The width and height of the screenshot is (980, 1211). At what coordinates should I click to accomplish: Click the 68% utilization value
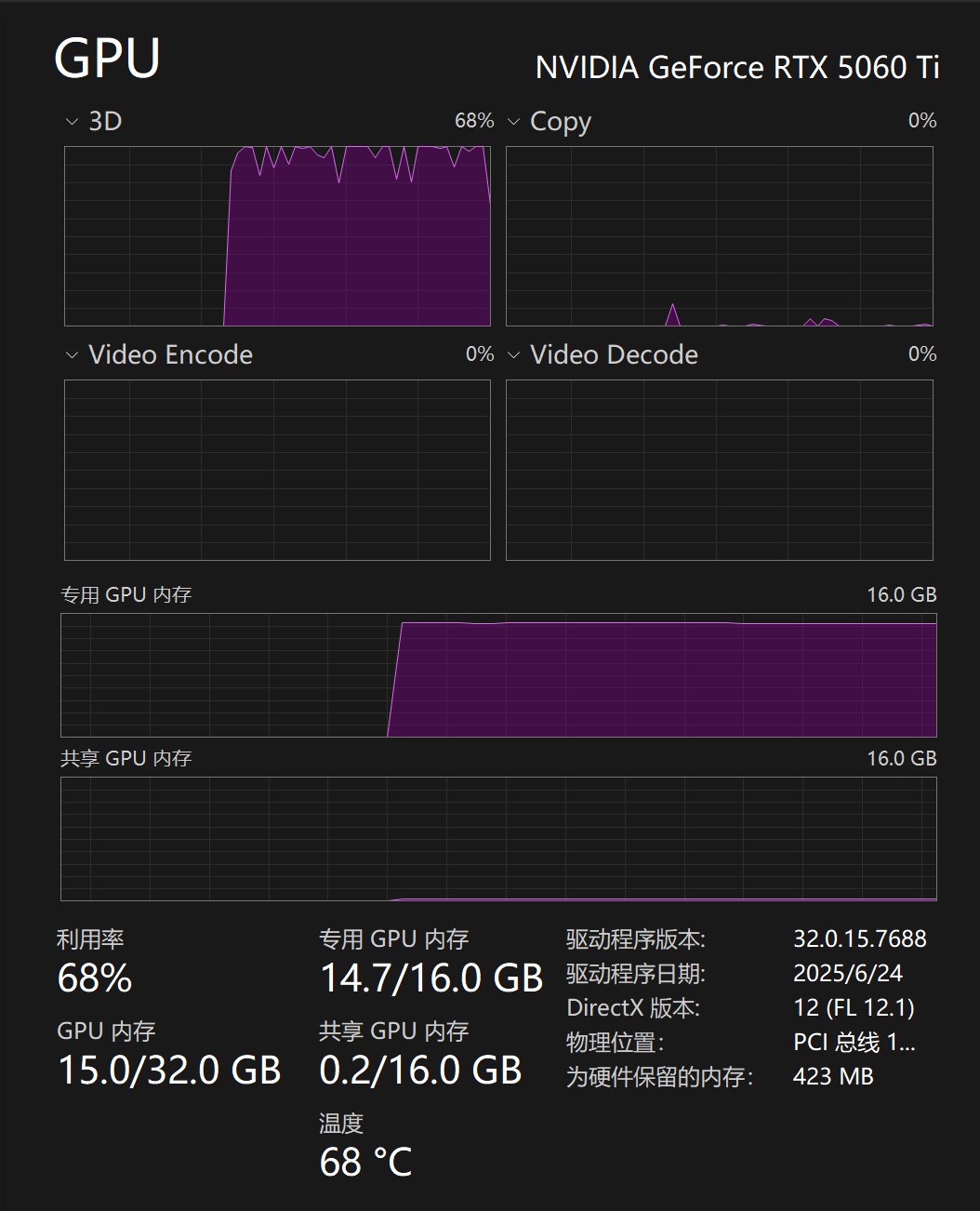click(95, 978)
